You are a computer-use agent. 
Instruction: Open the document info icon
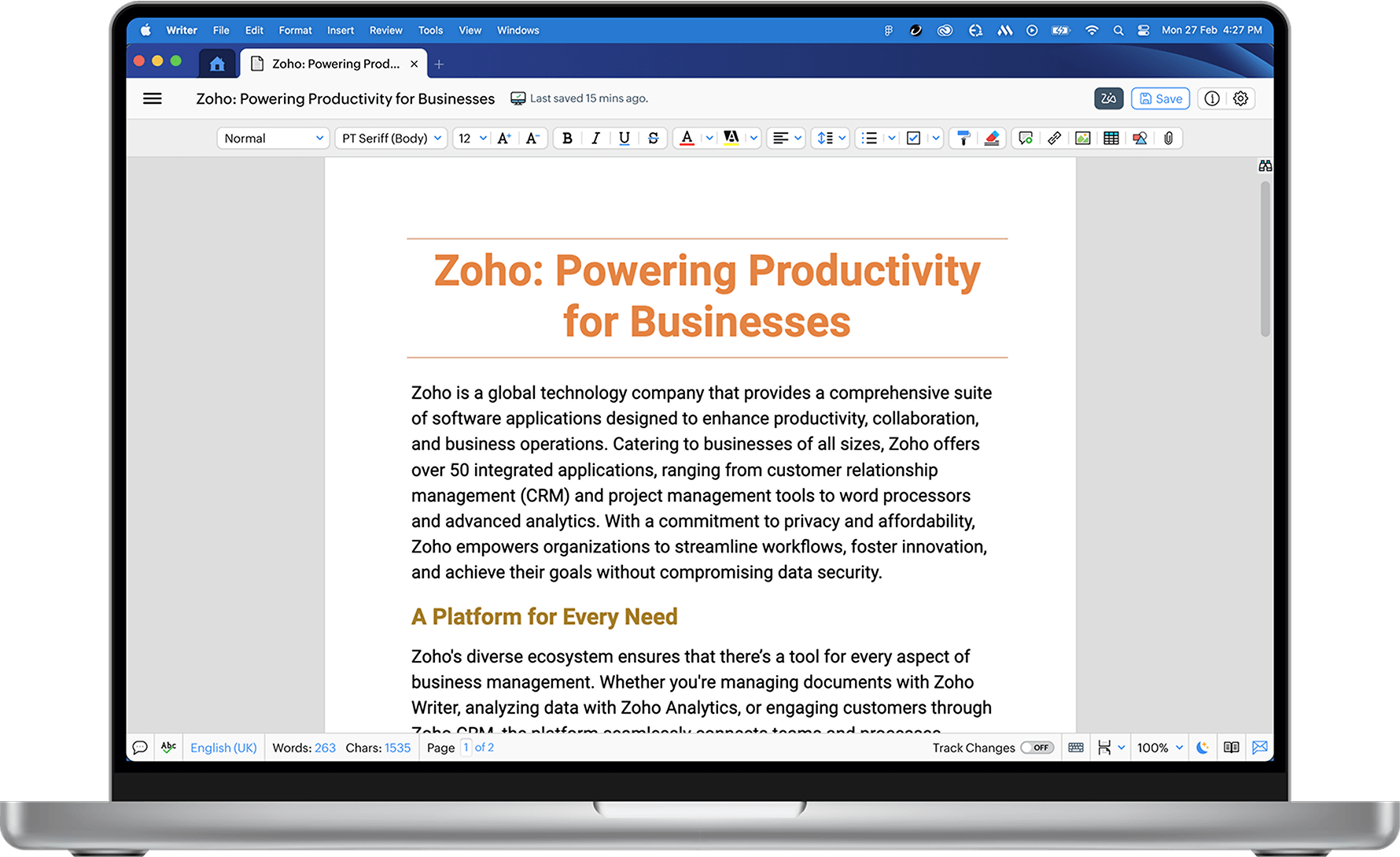pyautogui.click(x=1212, y=98)
